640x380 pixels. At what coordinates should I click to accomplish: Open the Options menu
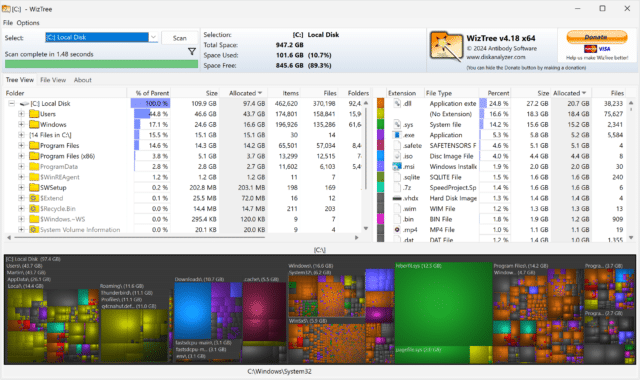coord(28,23)
